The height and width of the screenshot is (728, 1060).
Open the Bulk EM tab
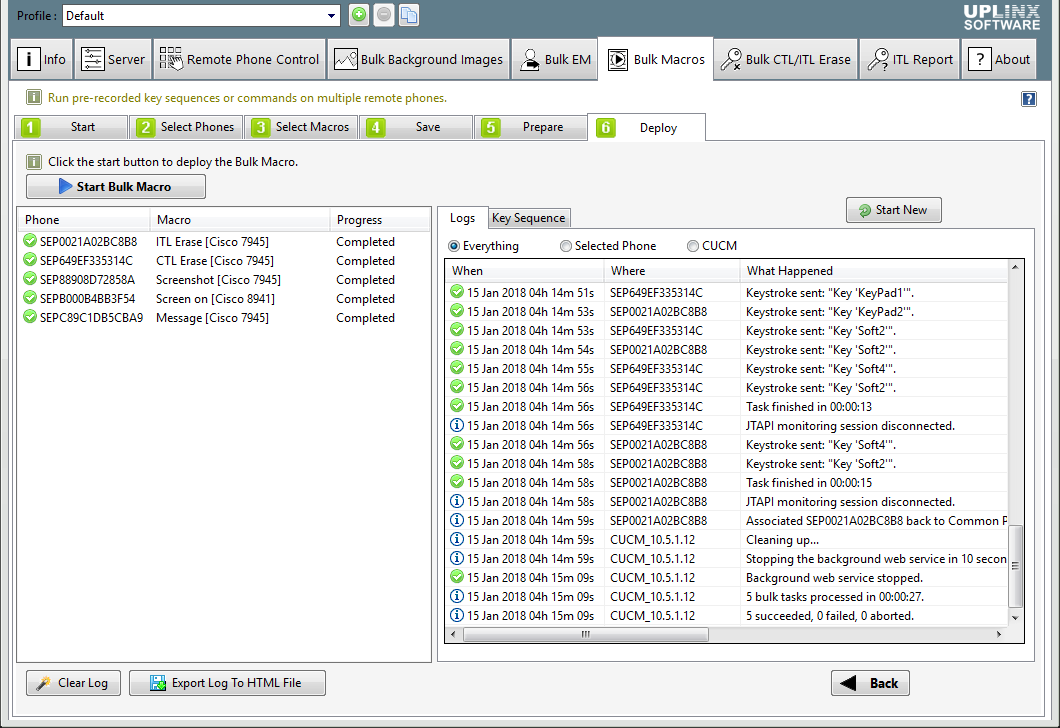554,59
